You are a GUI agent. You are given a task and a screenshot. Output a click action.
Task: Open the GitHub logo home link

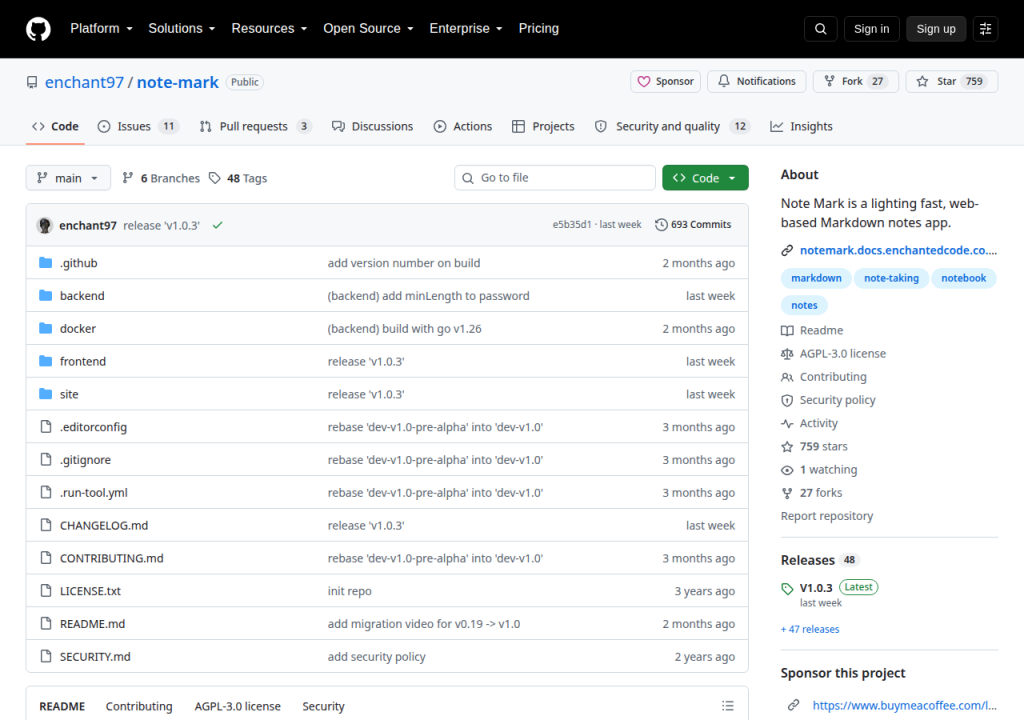(38, 29)
